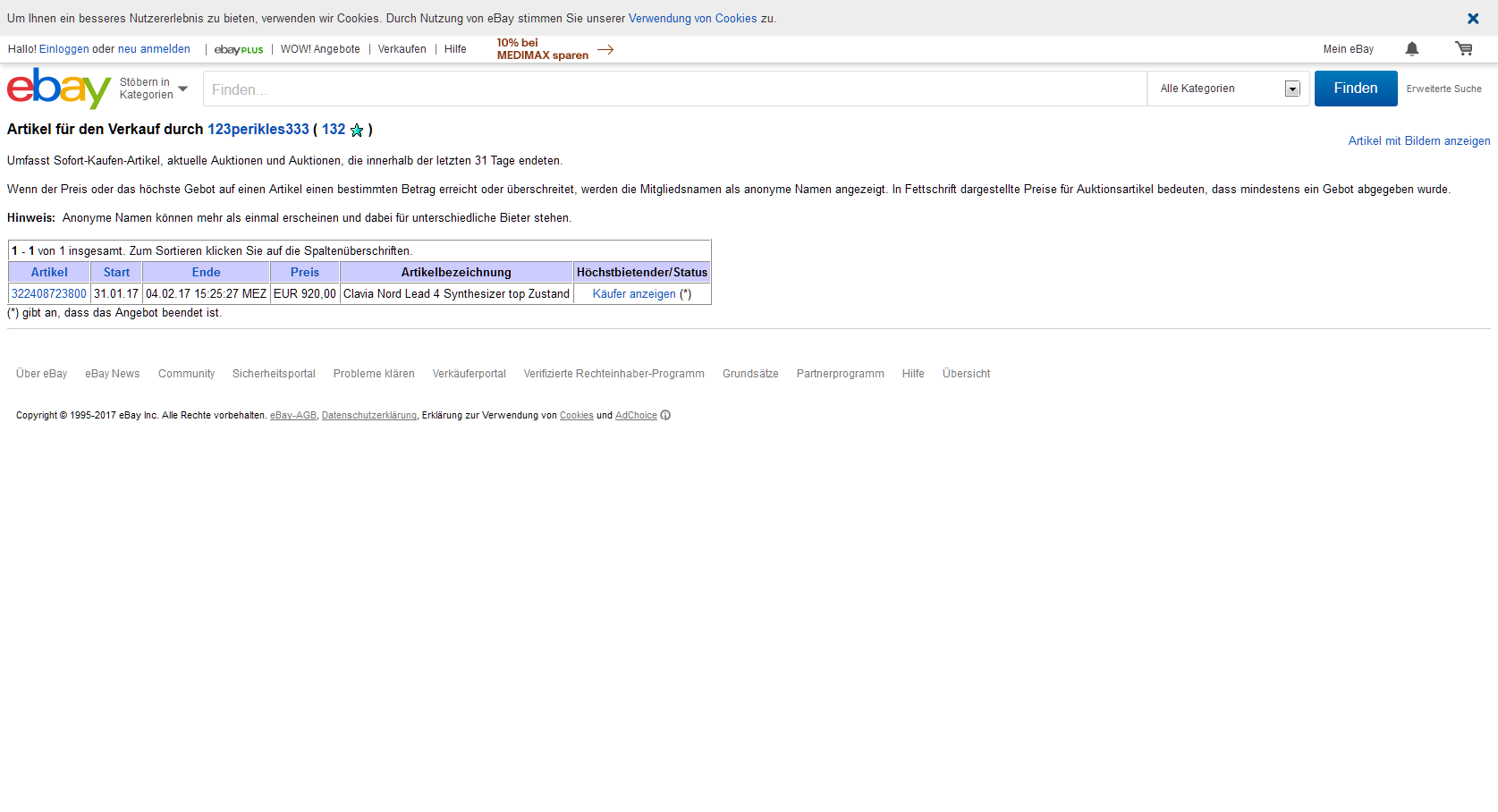Screen dimensions: 1498x812
Task: Open the Mein eBay menu
Action: point(1348,49)
